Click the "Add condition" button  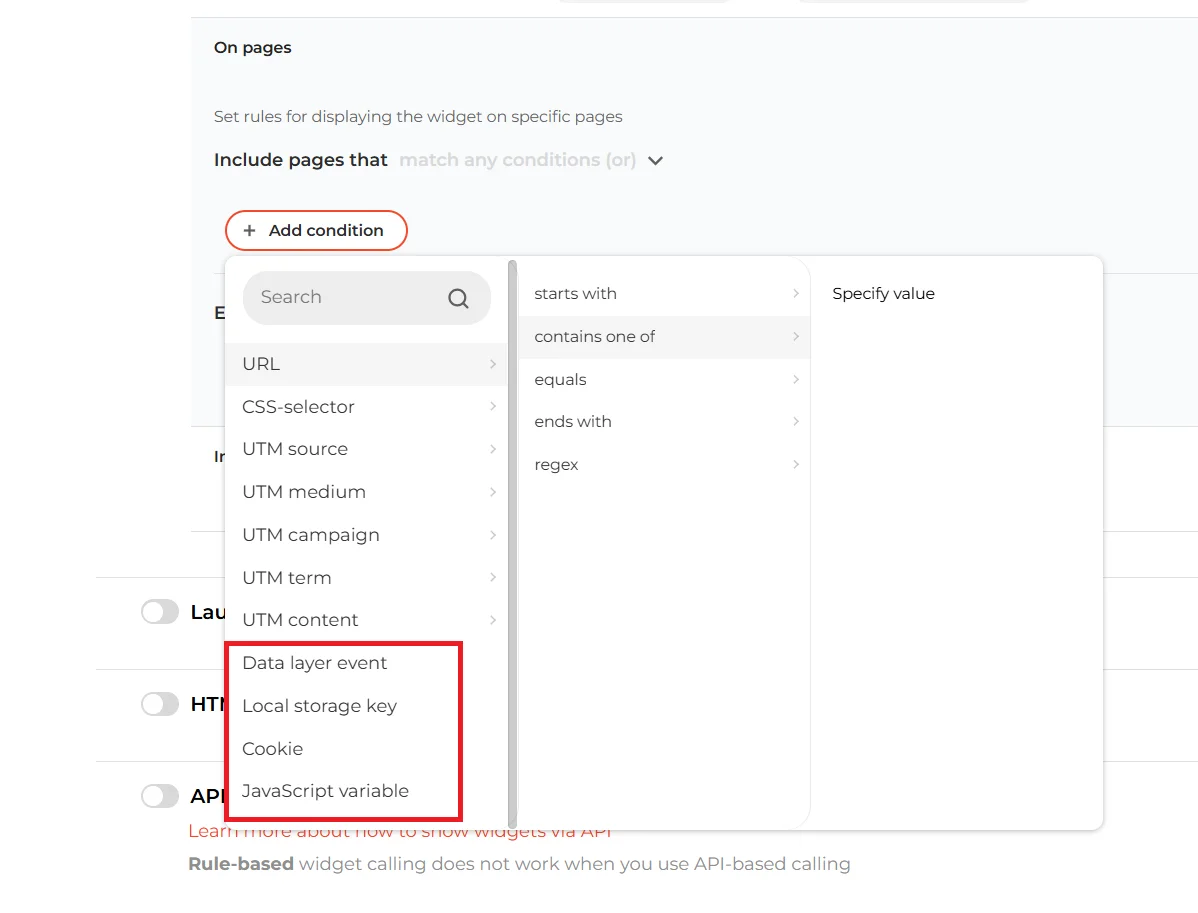316,230
